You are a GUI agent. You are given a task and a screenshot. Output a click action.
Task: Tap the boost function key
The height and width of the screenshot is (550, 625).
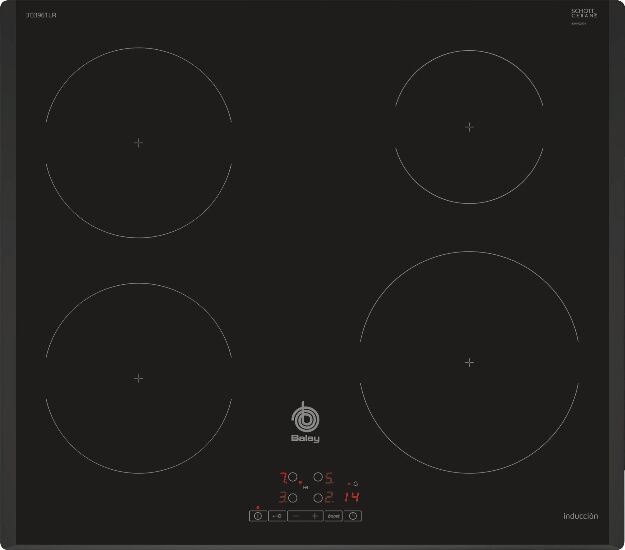click(x=333, y=516)
